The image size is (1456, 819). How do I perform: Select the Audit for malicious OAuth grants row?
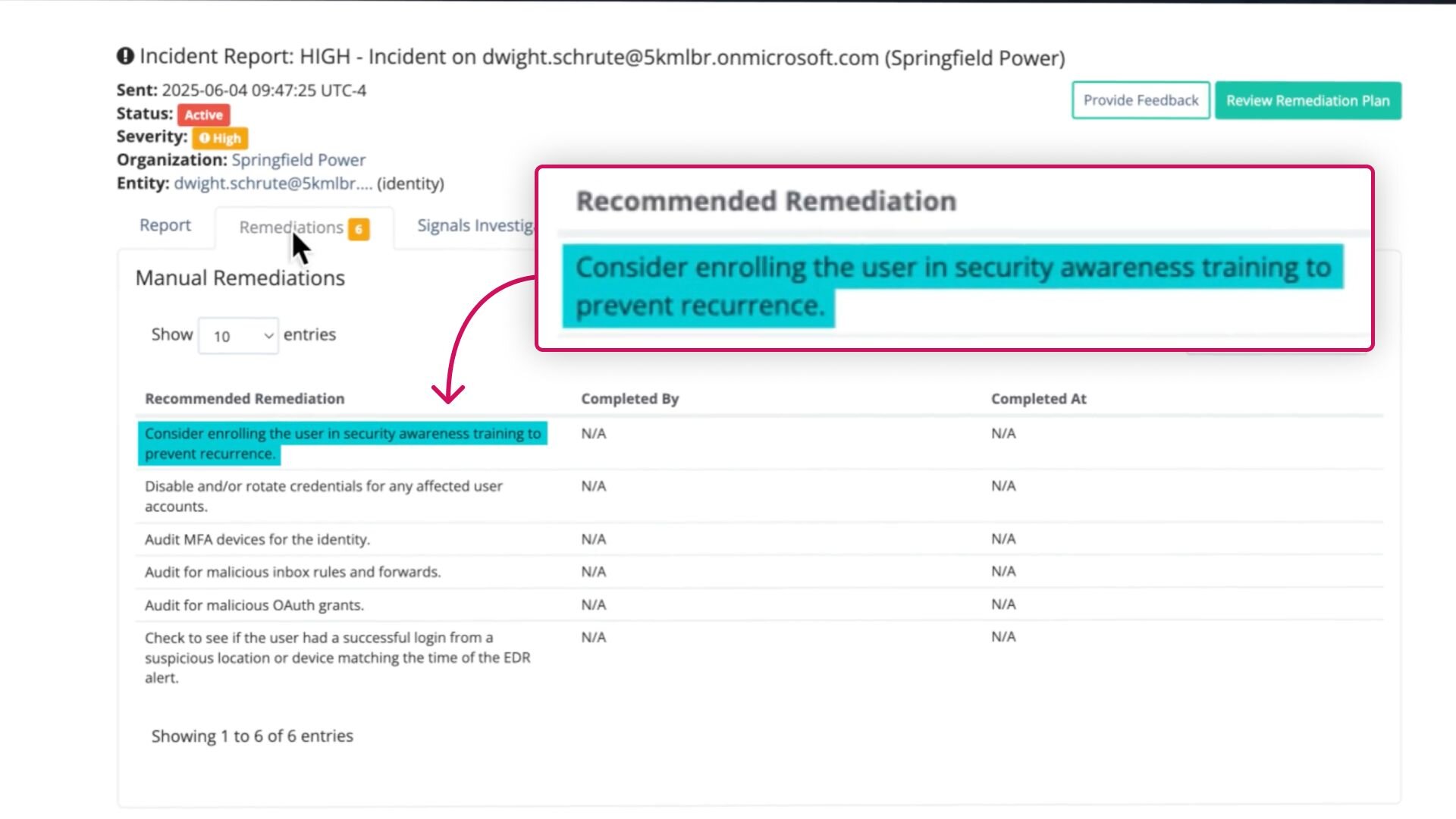(254, 605)
